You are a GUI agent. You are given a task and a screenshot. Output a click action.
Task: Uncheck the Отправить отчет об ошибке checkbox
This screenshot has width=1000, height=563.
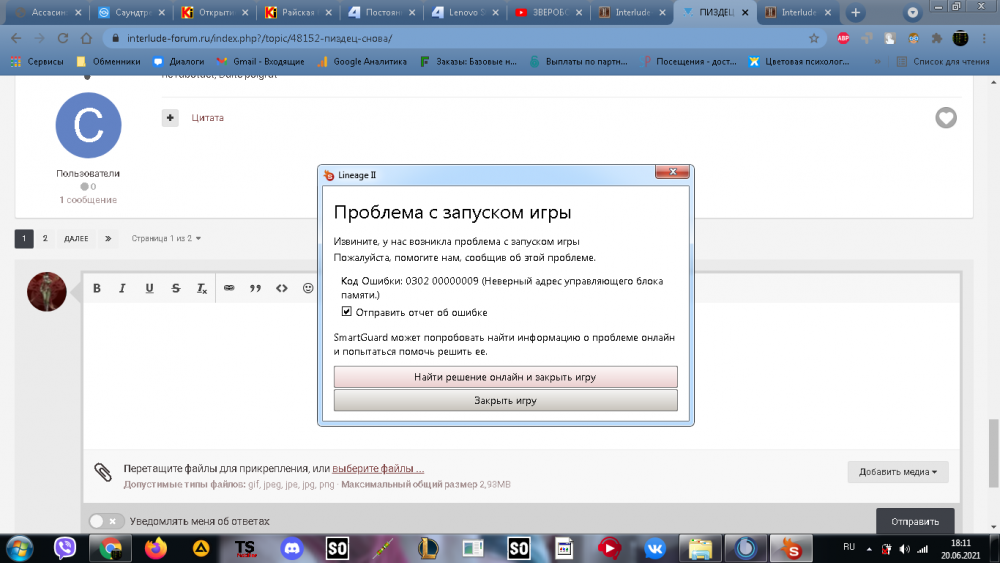pyautogui.click(x=346, y=311)
